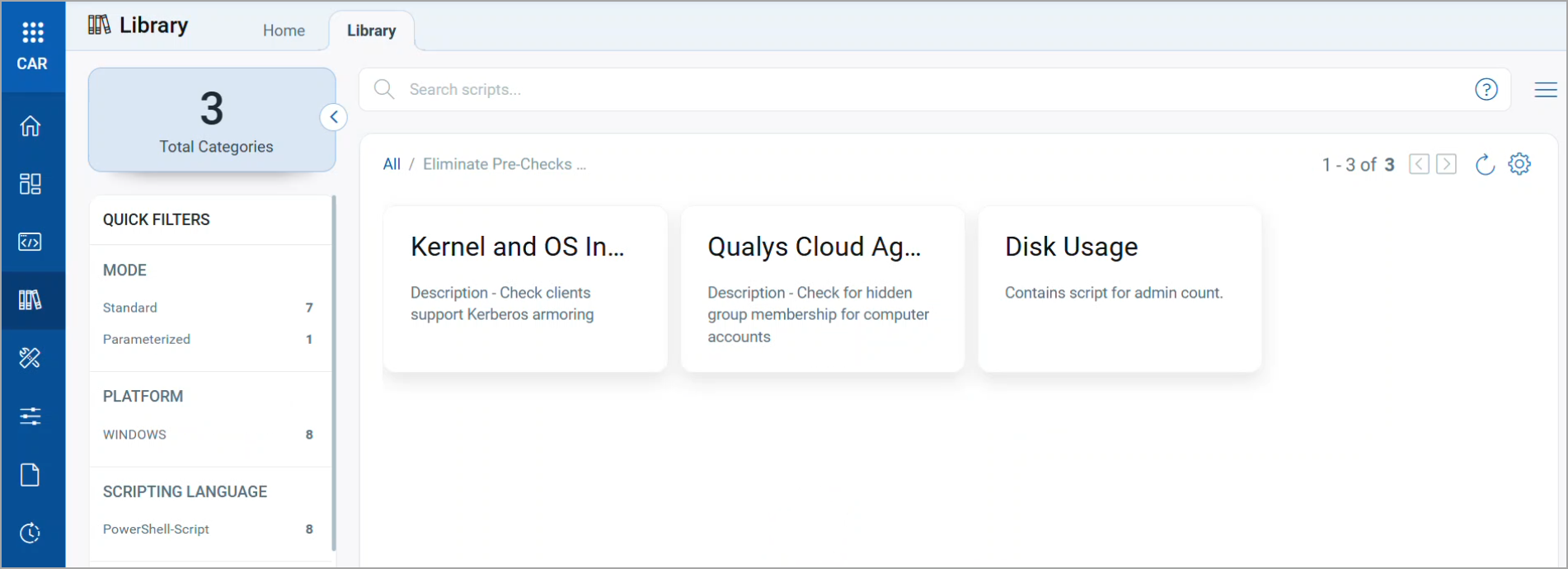
Task: Open the tools icon in sidebar
Action: tap(31, 358)
